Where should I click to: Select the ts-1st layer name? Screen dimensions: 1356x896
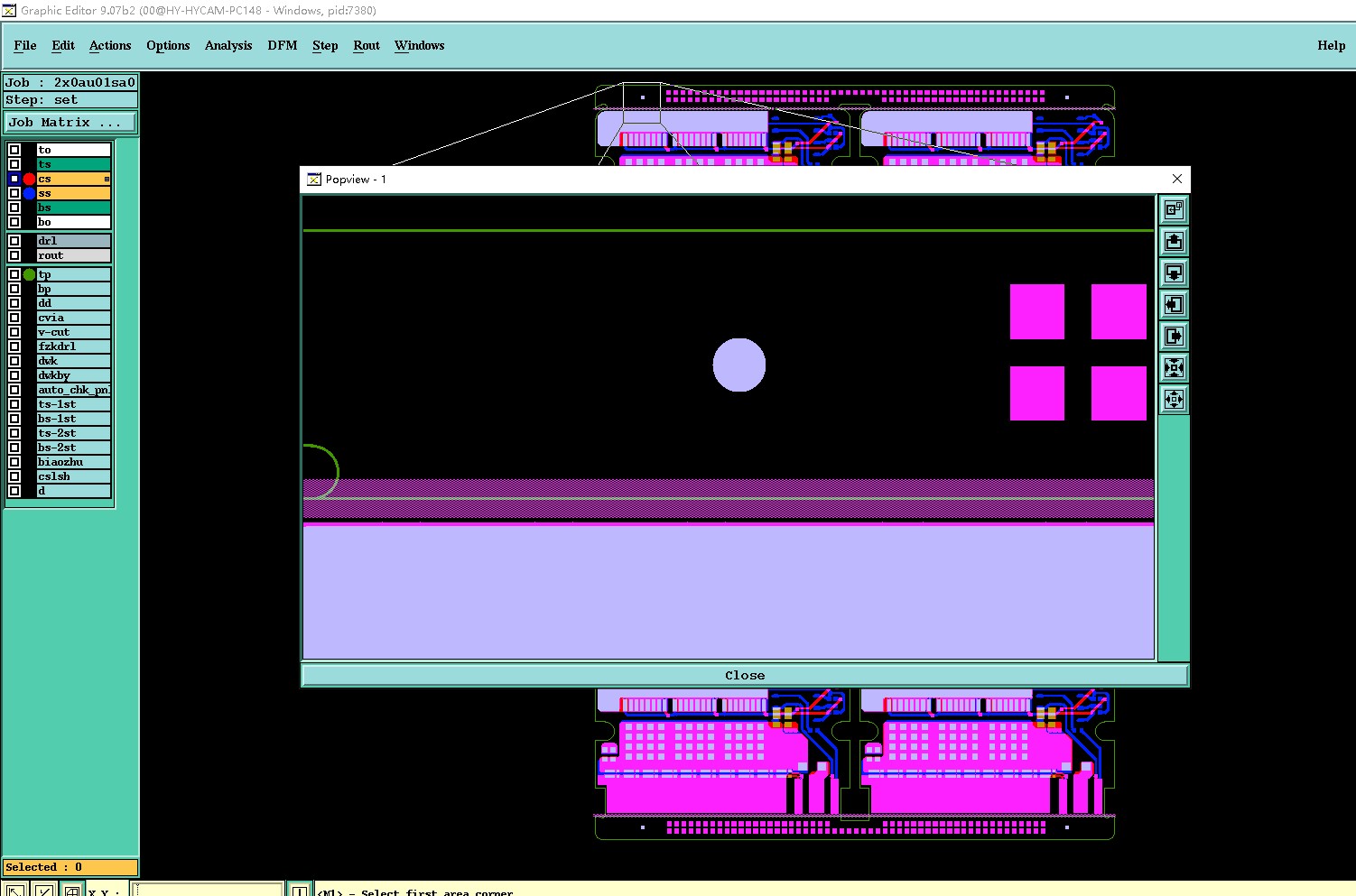point(73,404)
